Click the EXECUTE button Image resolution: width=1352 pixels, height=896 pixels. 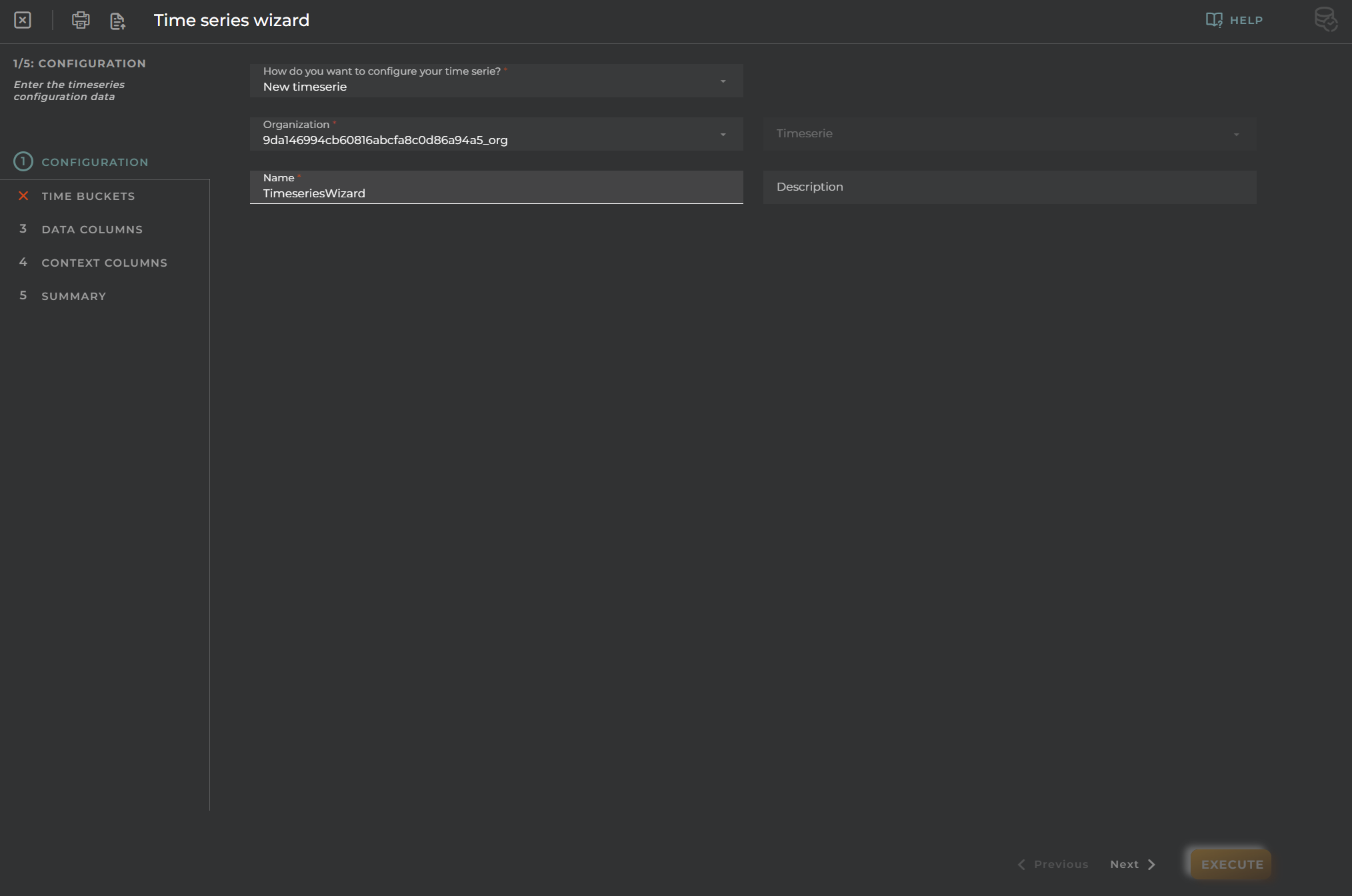tap(1231, 864)
